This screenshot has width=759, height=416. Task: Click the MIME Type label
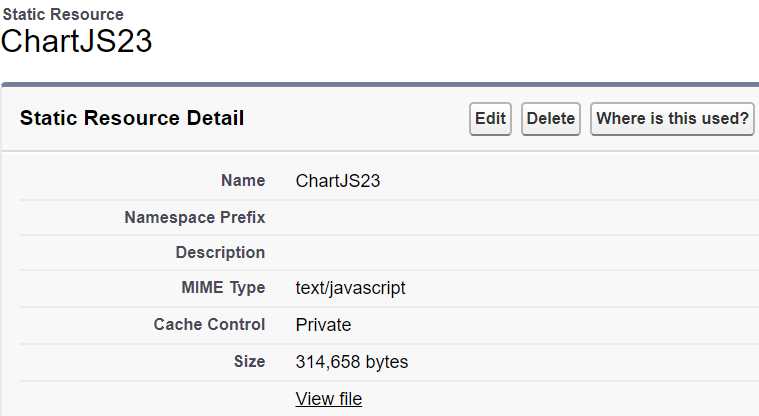tap(223, 288)
